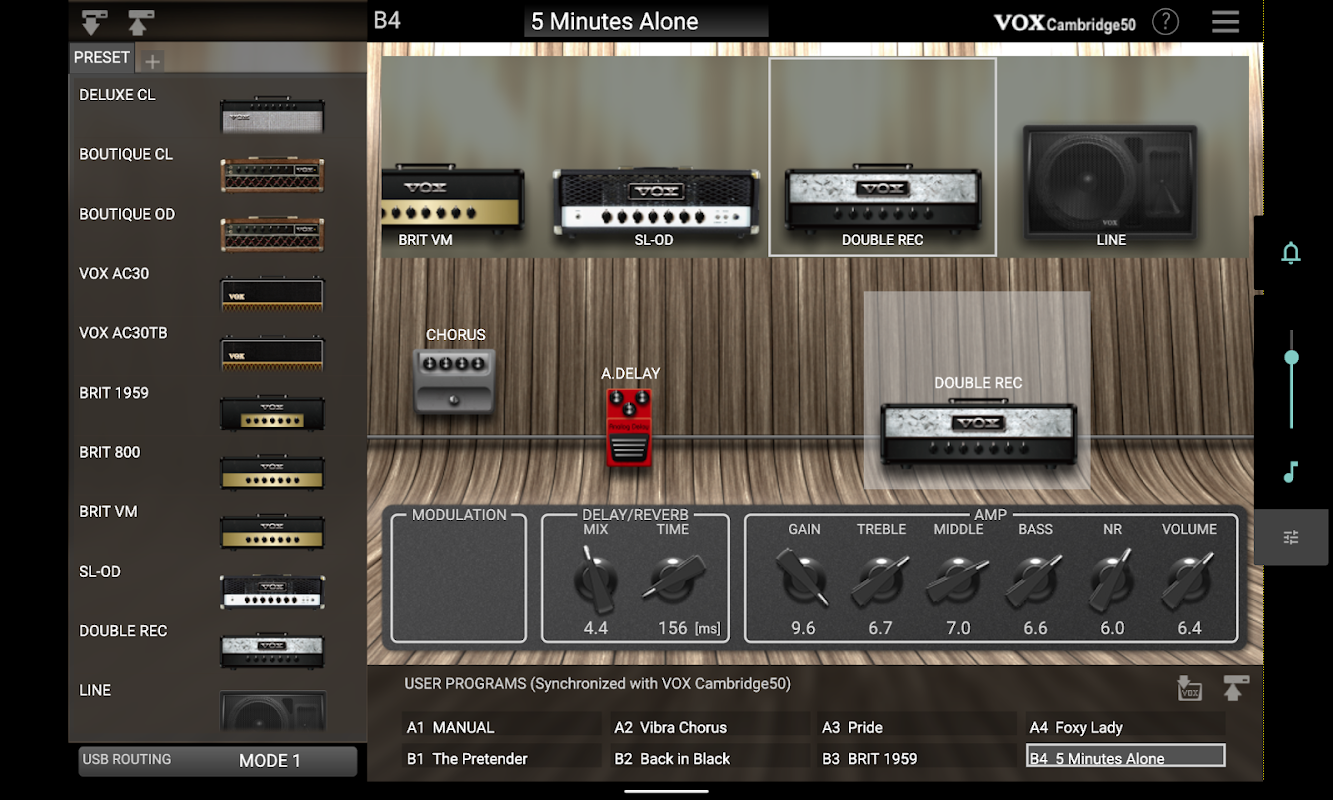Open the help question mark icon
The width and height of the screenshot is (1333, 800).
1165,21
